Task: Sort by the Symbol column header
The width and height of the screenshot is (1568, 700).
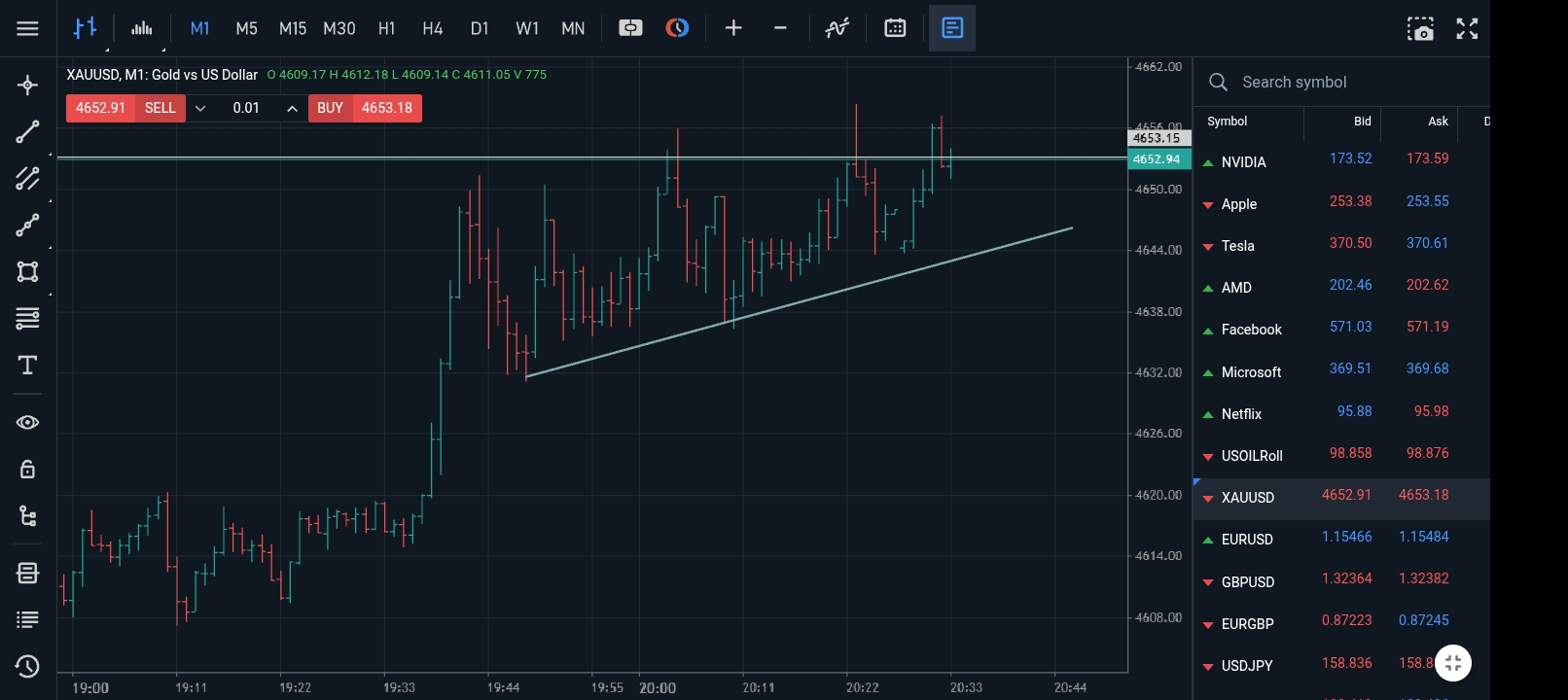Action: tap(1227, 122)
